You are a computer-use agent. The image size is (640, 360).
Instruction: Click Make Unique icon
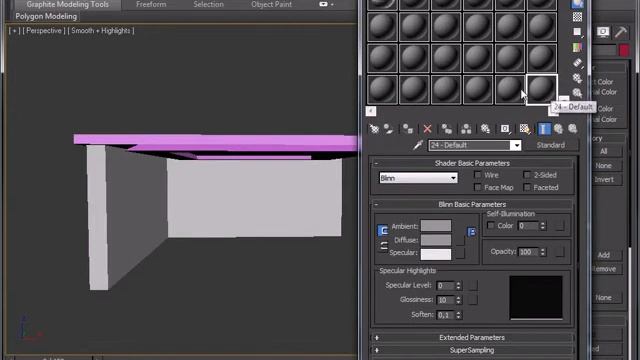466,129
